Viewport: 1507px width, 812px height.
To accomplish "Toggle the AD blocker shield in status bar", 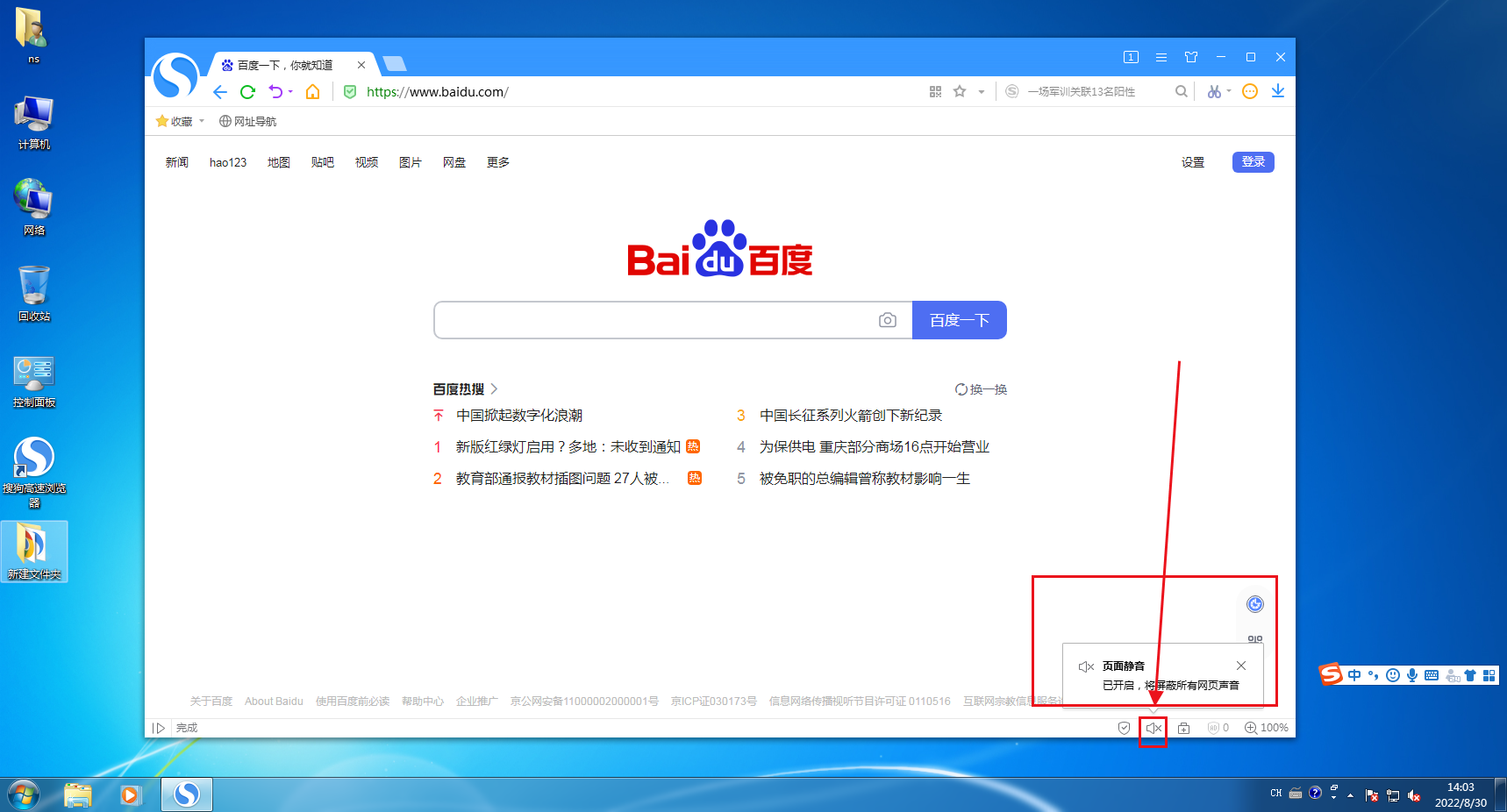I will [x=1218, y=728].
